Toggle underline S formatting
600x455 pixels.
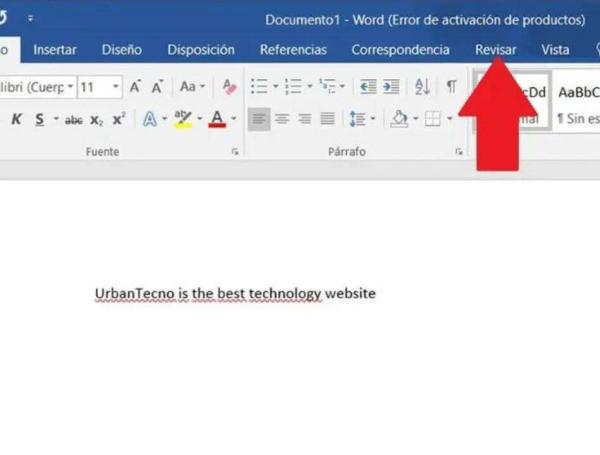39,119
